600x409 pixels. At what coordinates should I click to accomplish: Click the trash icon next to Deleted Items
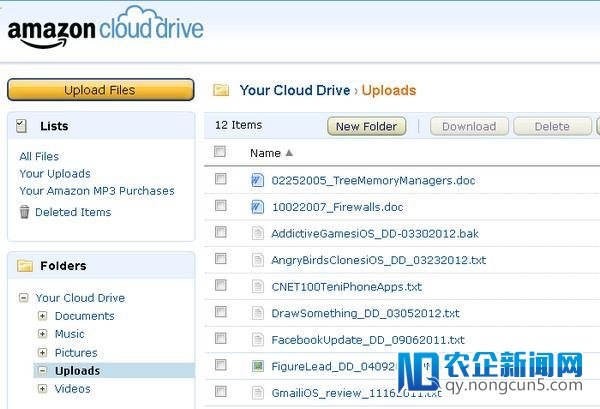25,212
